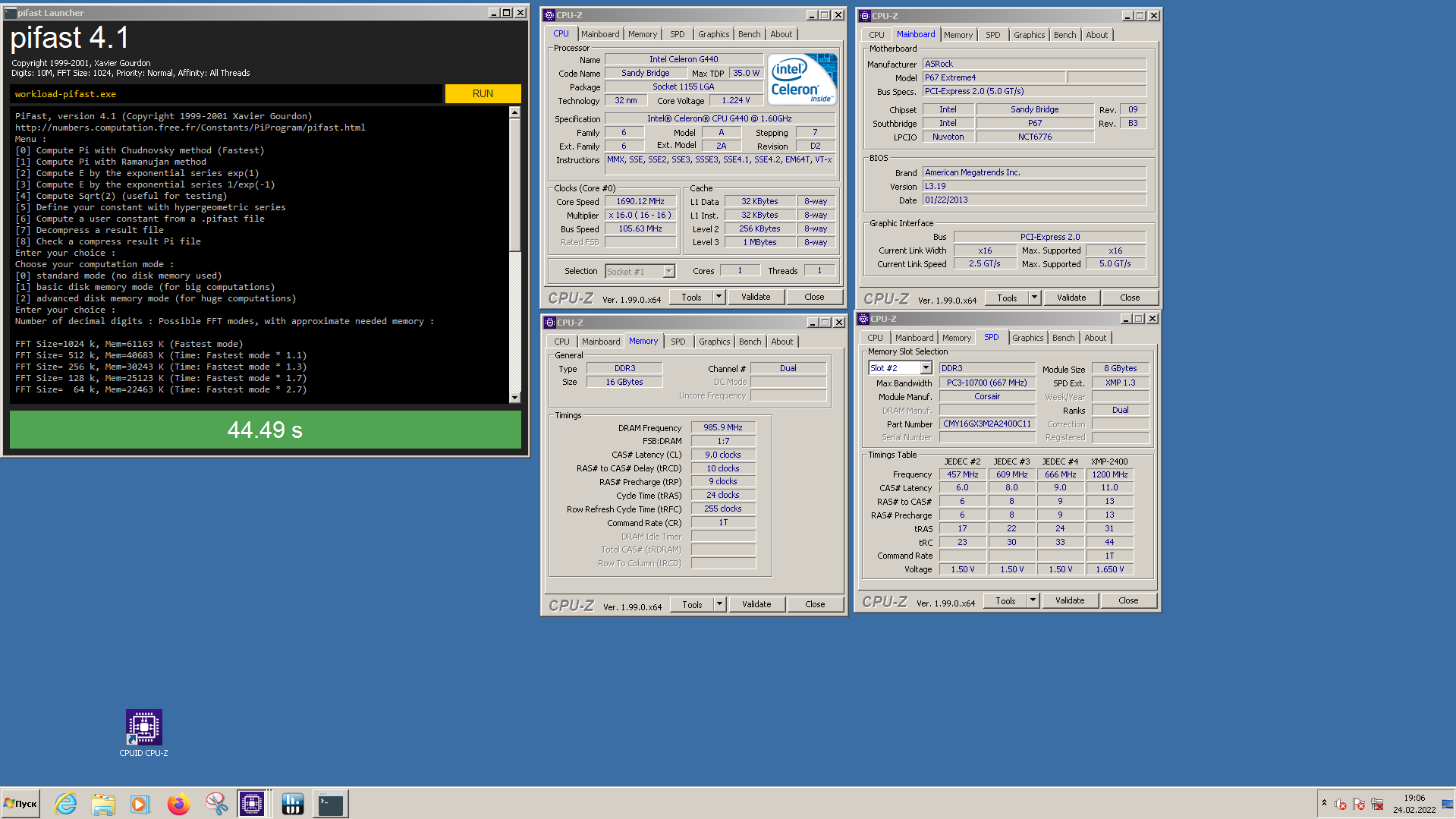Viewport: 1456px width, 819px height.
Task: Click the Multiplier x 16.0 field
Action: click(640, 215)
